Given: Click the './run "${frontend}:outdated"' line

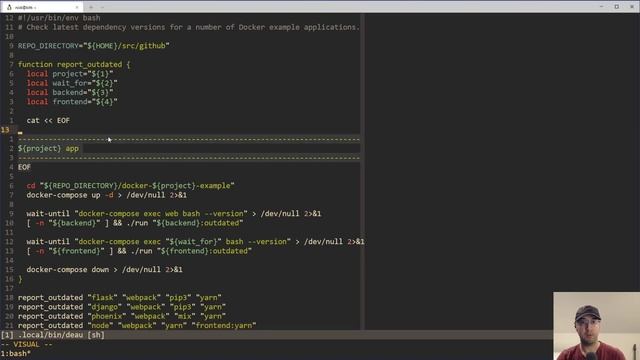Looking at the screenshot, I should coord(139,251).
